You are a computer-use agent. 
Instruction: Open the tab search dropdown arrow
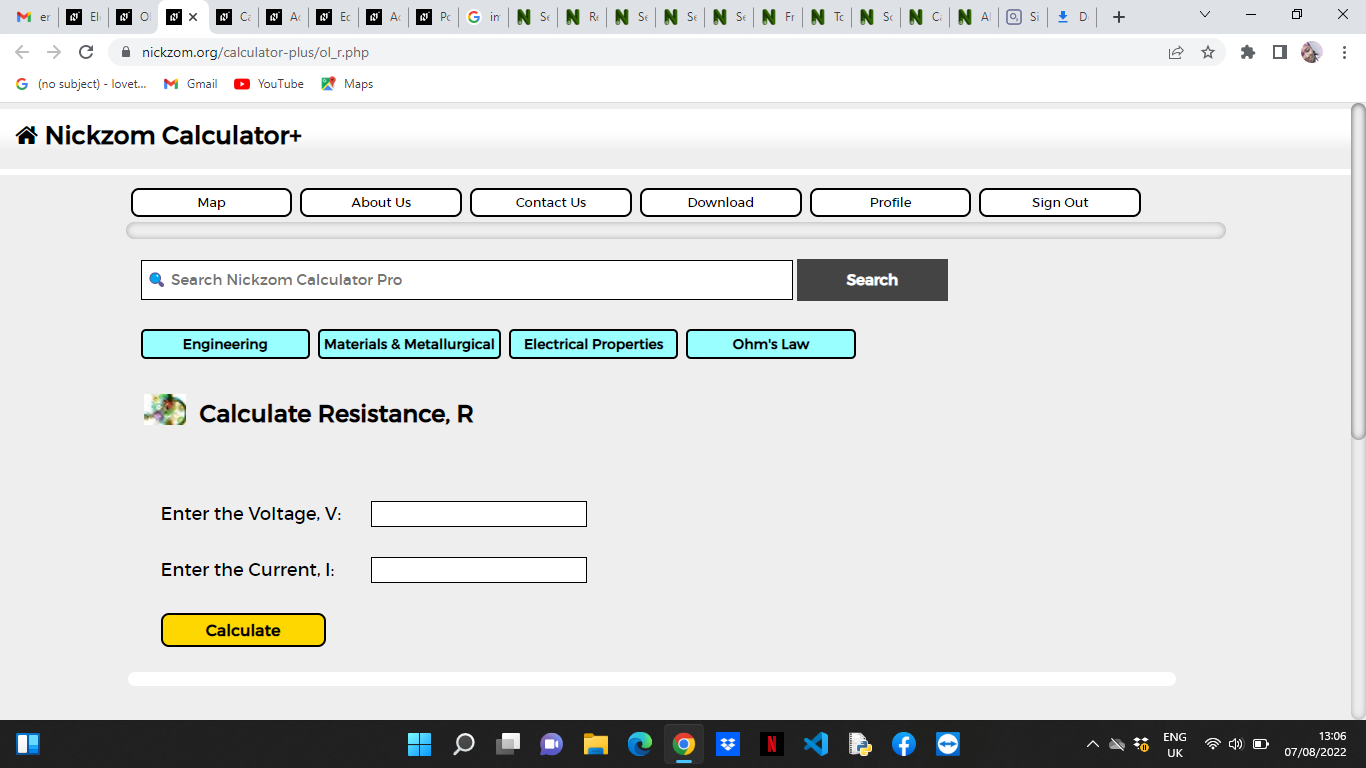pyautogui.click(x=1205, y=15)
